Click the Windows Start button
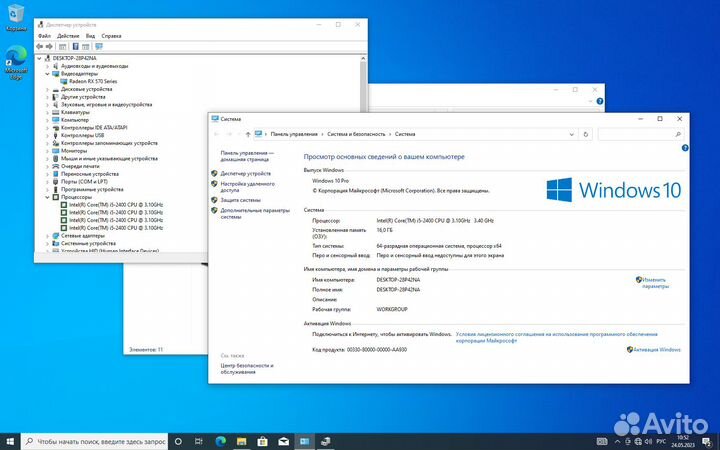Image resolution: width=720 pixels, height=450 pixels. pyautogui.click(x=10, y=442)
